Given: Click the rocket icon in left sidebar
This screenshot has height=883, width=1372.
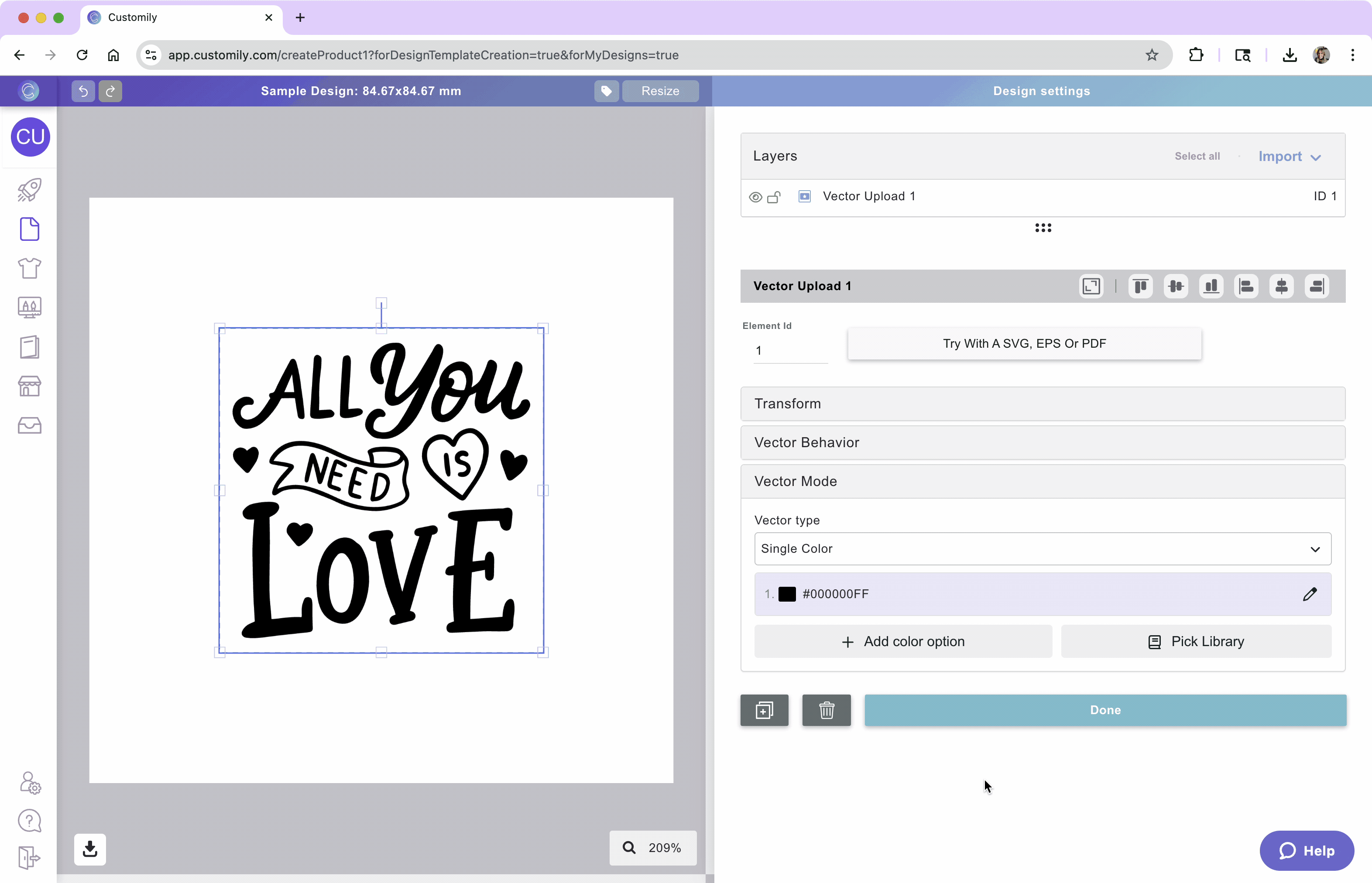Looking at the screenshot, I should coord(29,190).
